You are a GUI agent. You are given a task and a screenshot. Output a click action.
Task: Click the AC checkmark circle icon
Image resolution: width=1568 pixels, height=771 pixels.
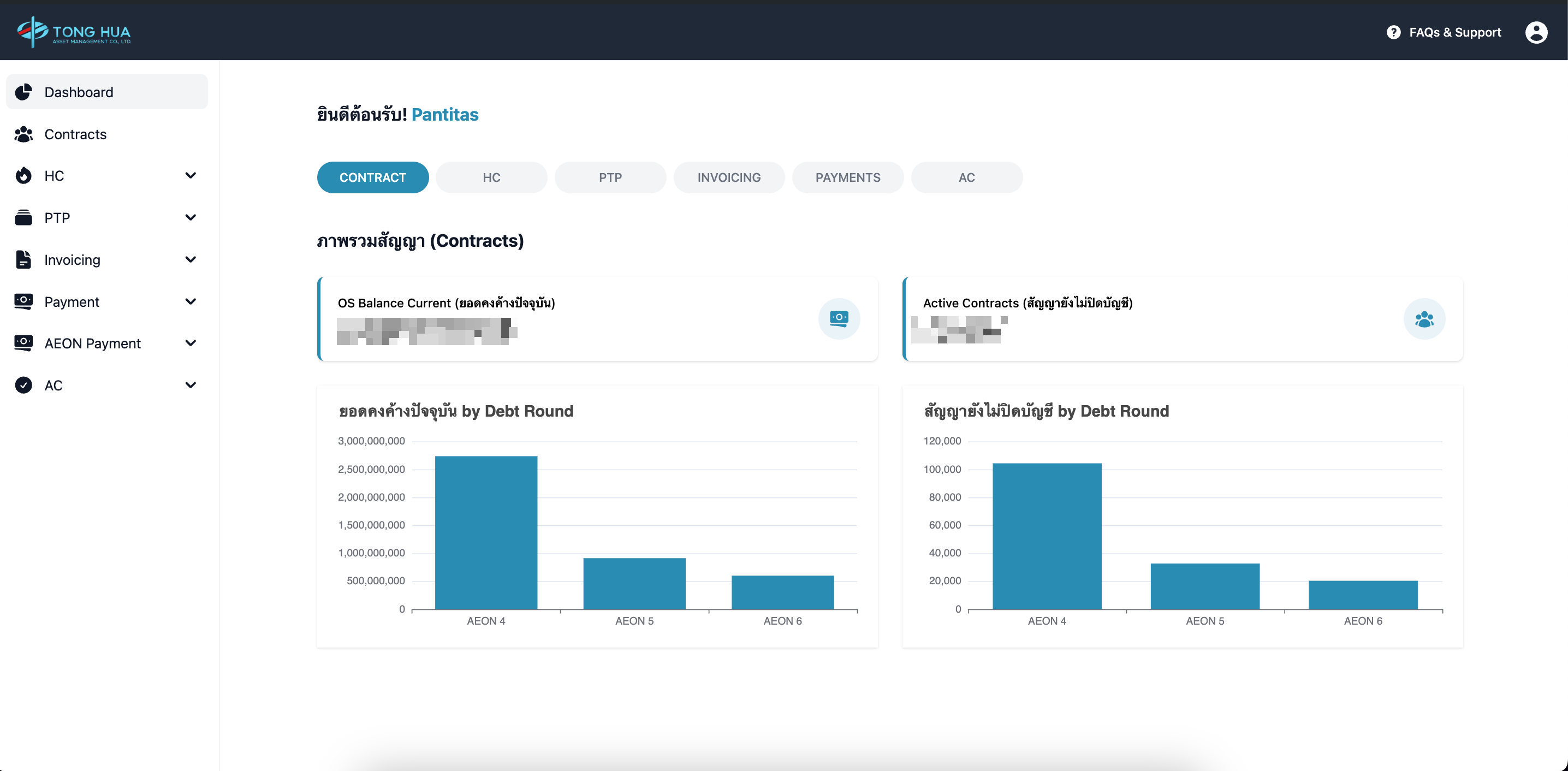coord(23,385)
